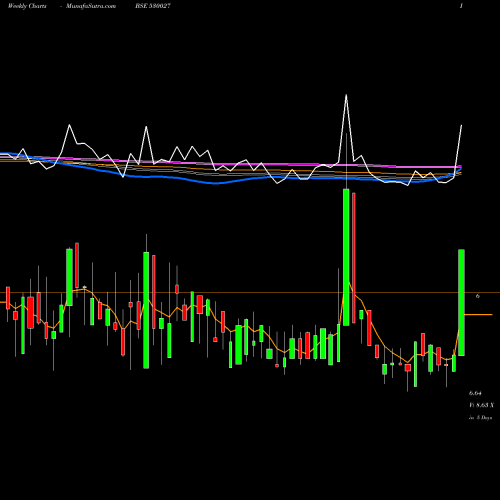This screenshot has height=500, width=500.
Task: Click the tallest green candlestick body
Action: (x=346, y=257)
